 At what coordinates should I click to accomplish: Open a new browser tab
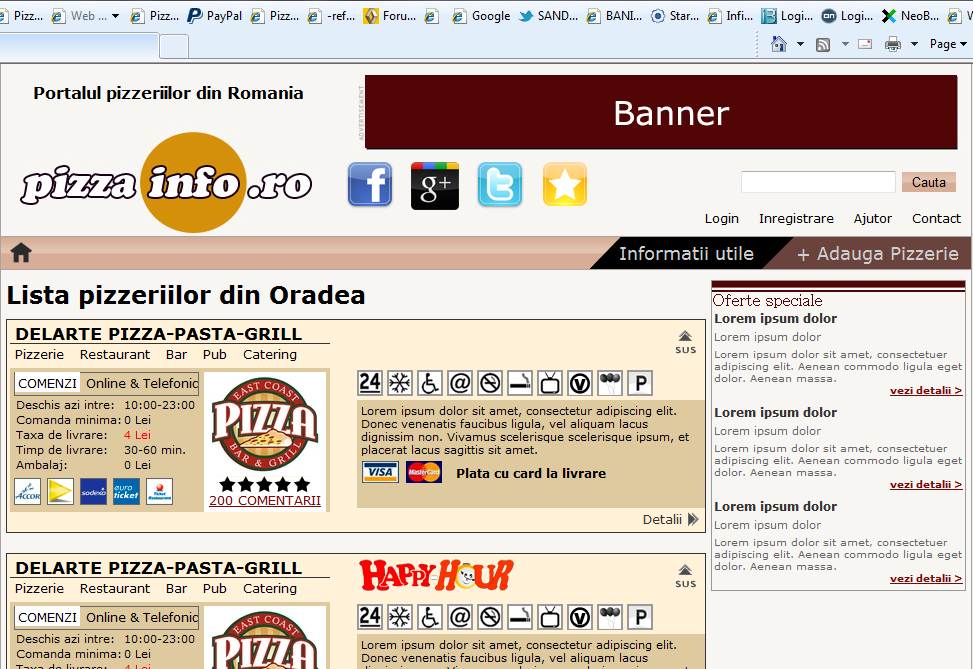click(x=174, y=46)
